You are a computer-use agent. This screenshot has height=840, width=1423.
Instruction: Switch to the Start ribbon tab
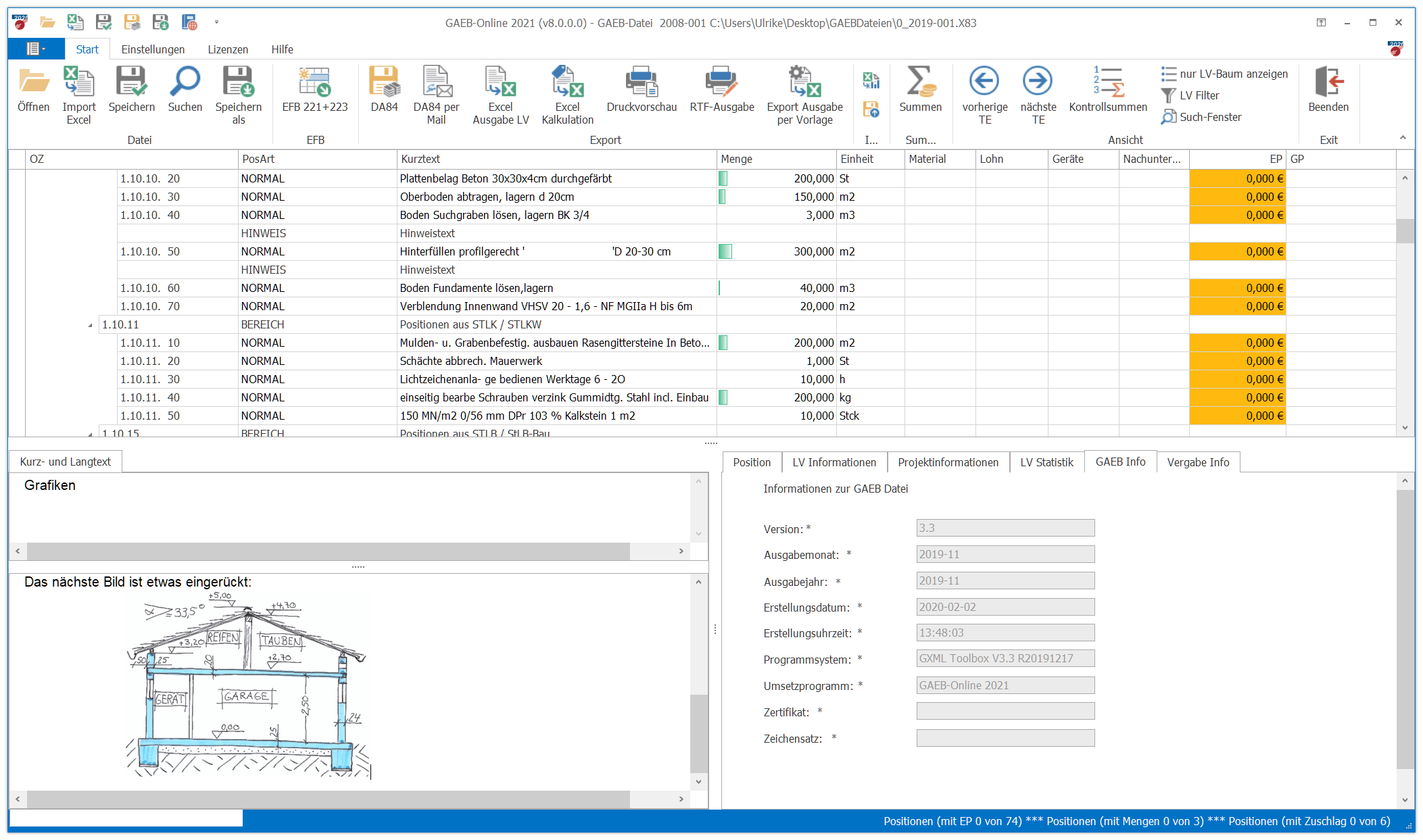(87, 49)
